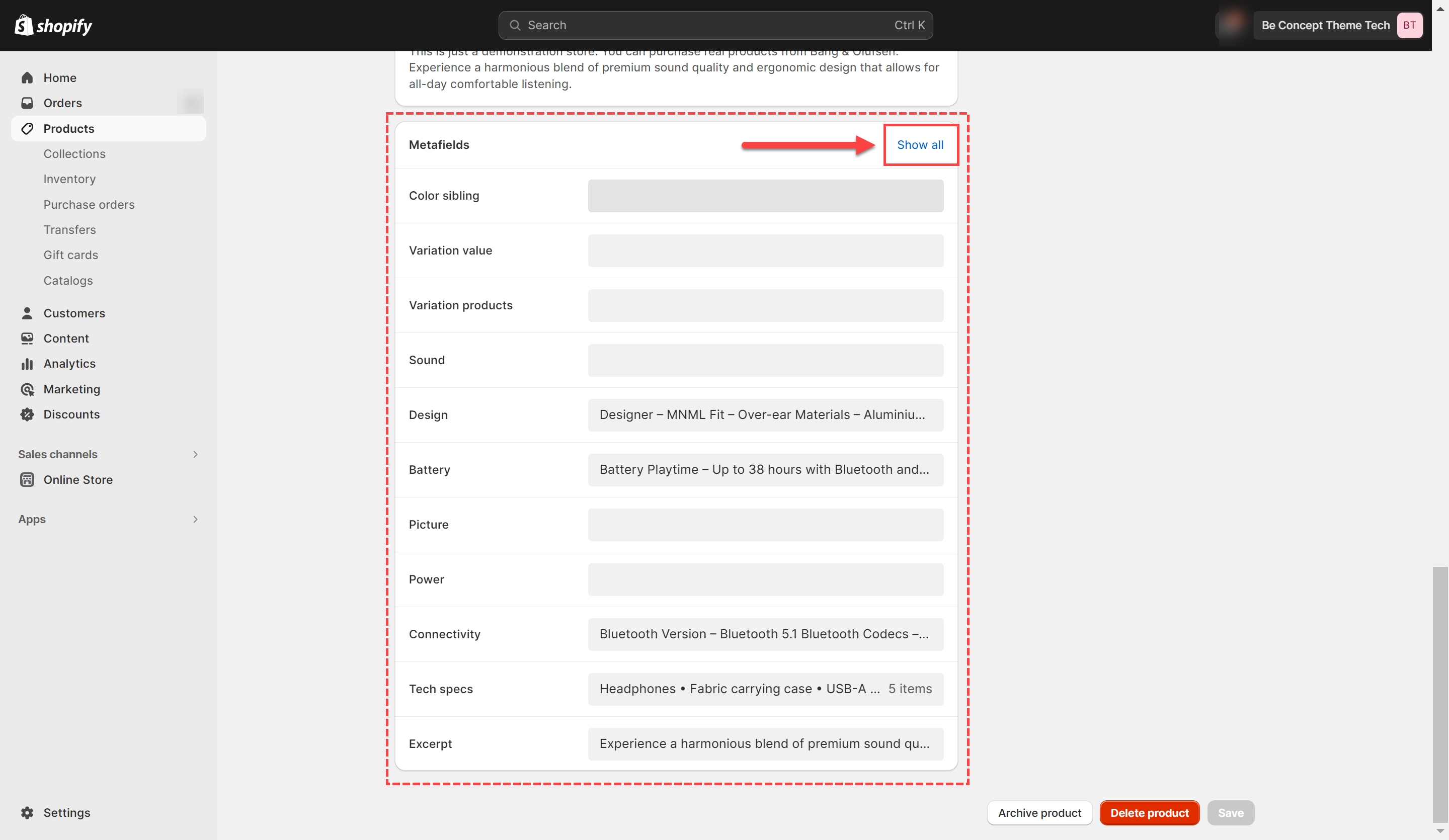The height and width of the screenshot is (840, 1449).
Task: Click the Power metafield field
Action: (765, 579)
